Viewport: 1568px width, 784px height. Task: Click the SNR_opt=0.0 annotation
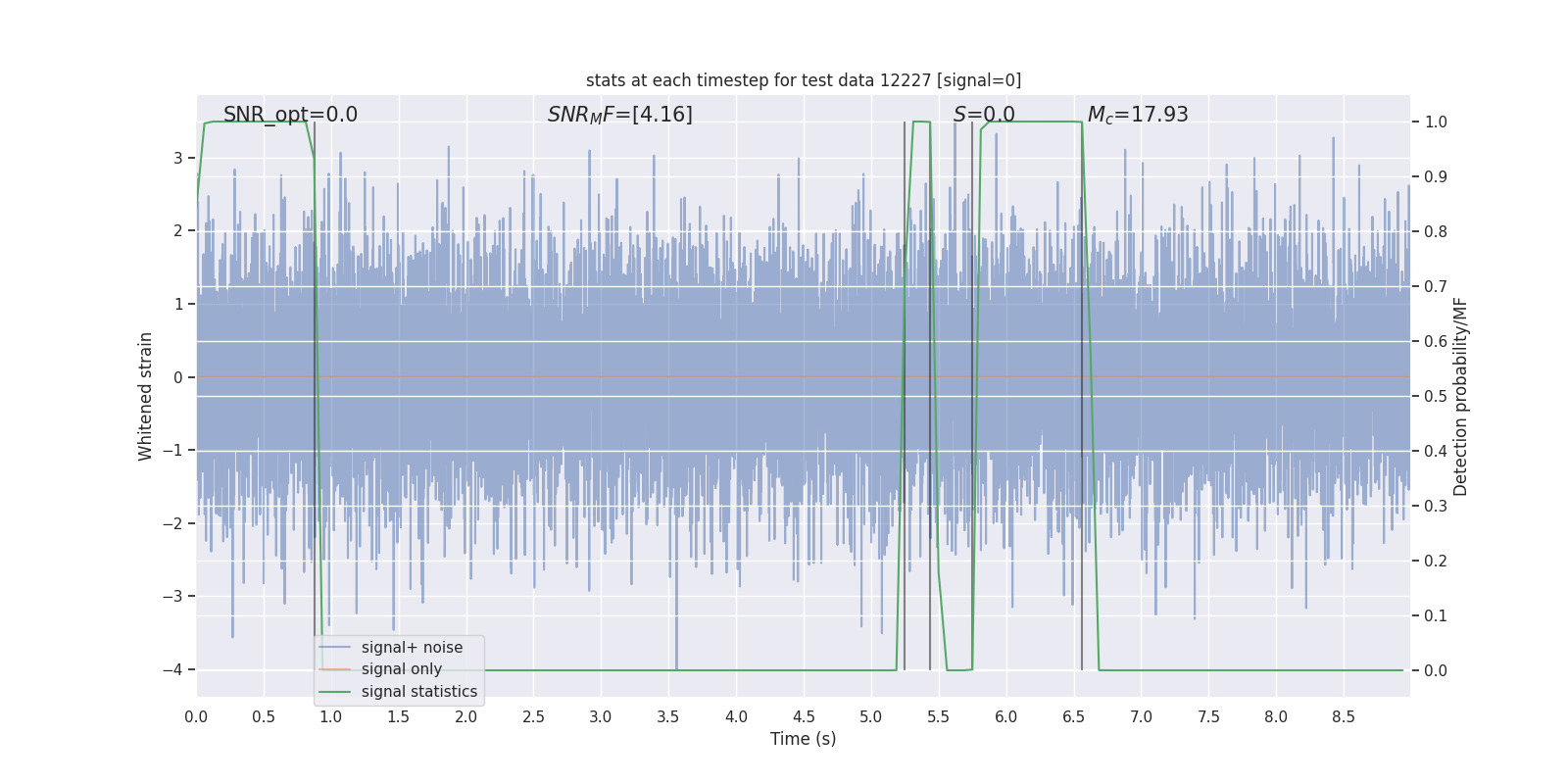click(290, 115)
